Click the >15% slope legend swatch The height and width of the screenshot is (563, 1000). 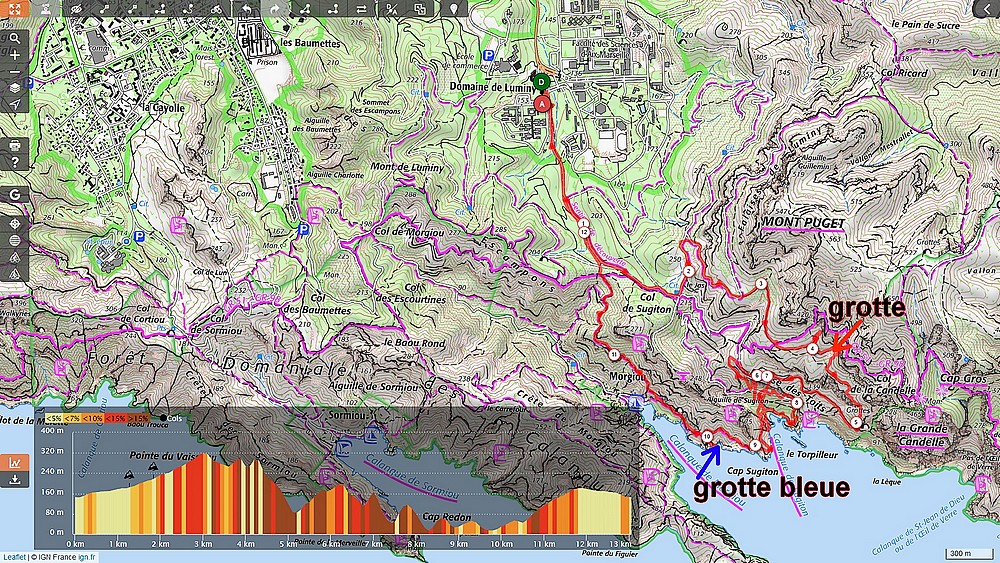click(x=138, y=418)
